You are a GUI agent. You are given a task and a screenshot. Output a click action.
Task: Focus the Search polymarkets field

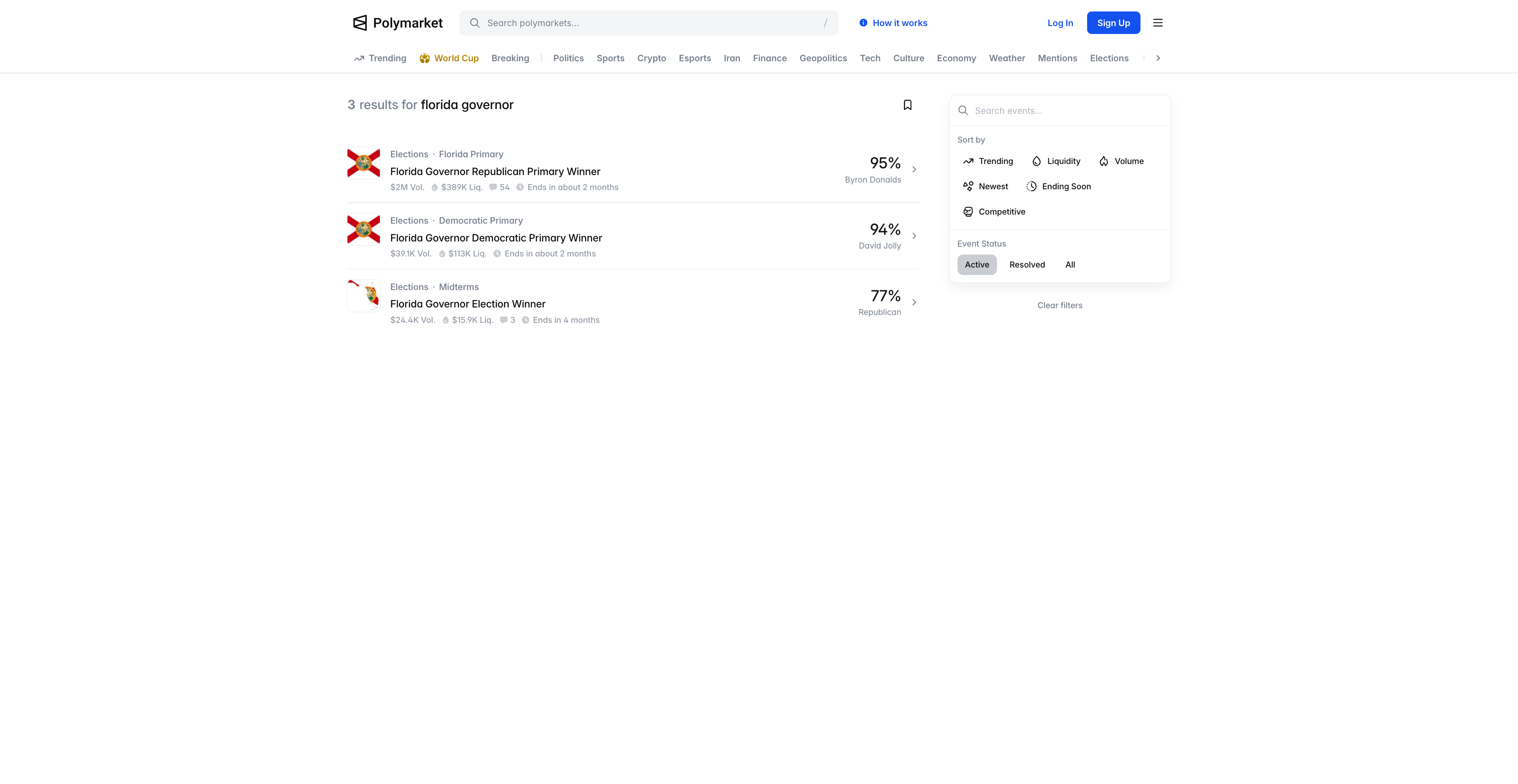point(649,23)
